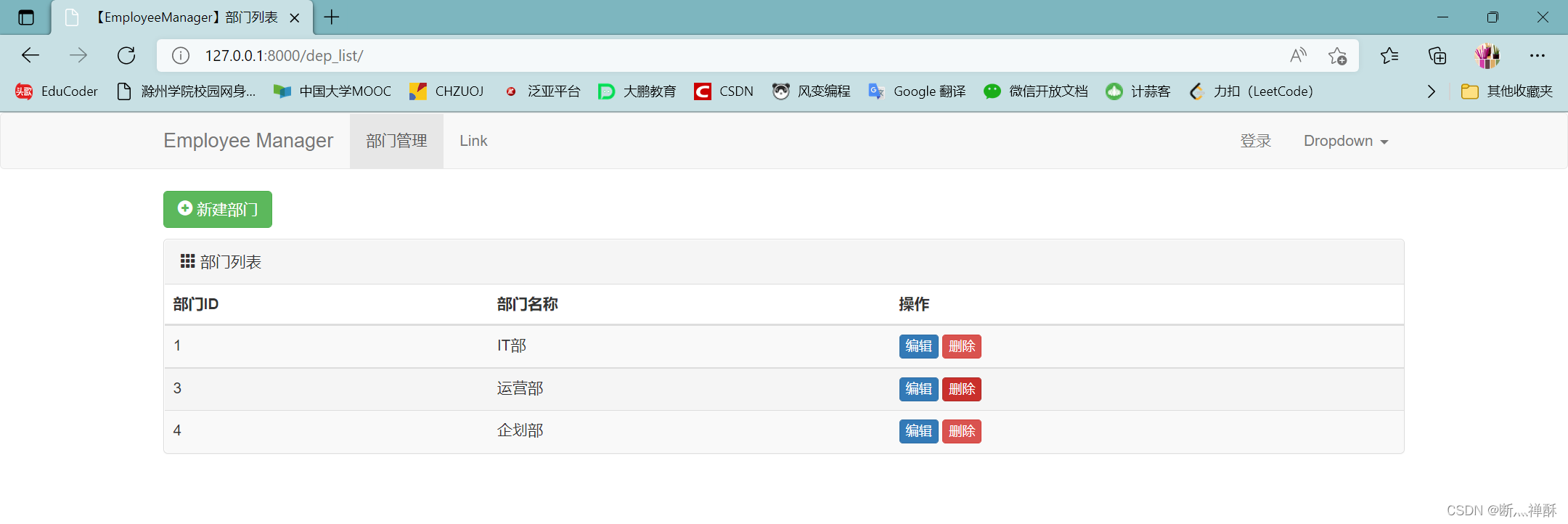Open the Google 翻译 bookmark
Screen dimensions: 1568x524
click(x=917, y=91)
